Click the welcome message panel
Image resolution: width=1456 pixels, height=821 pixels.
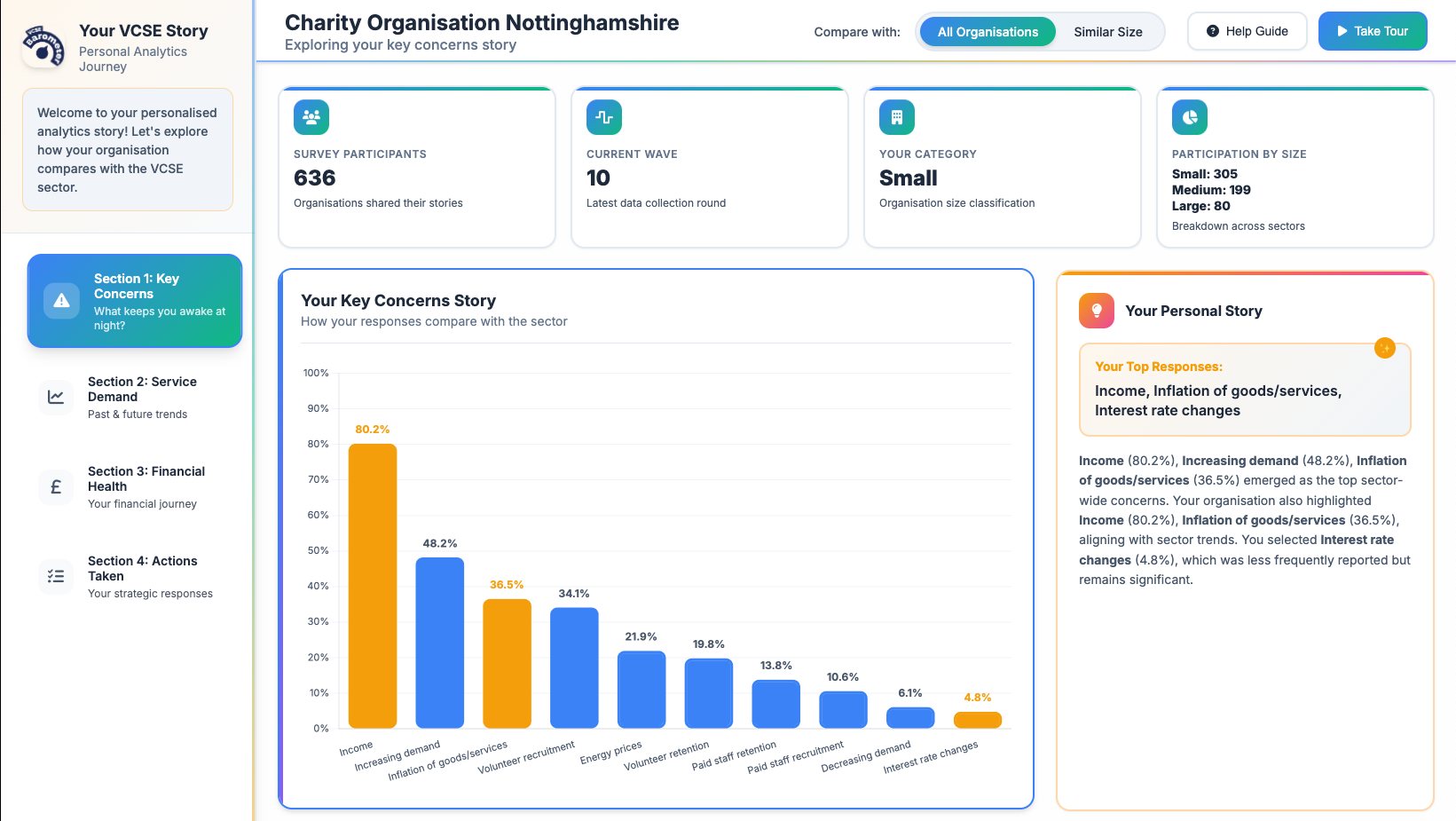point(127,149)
